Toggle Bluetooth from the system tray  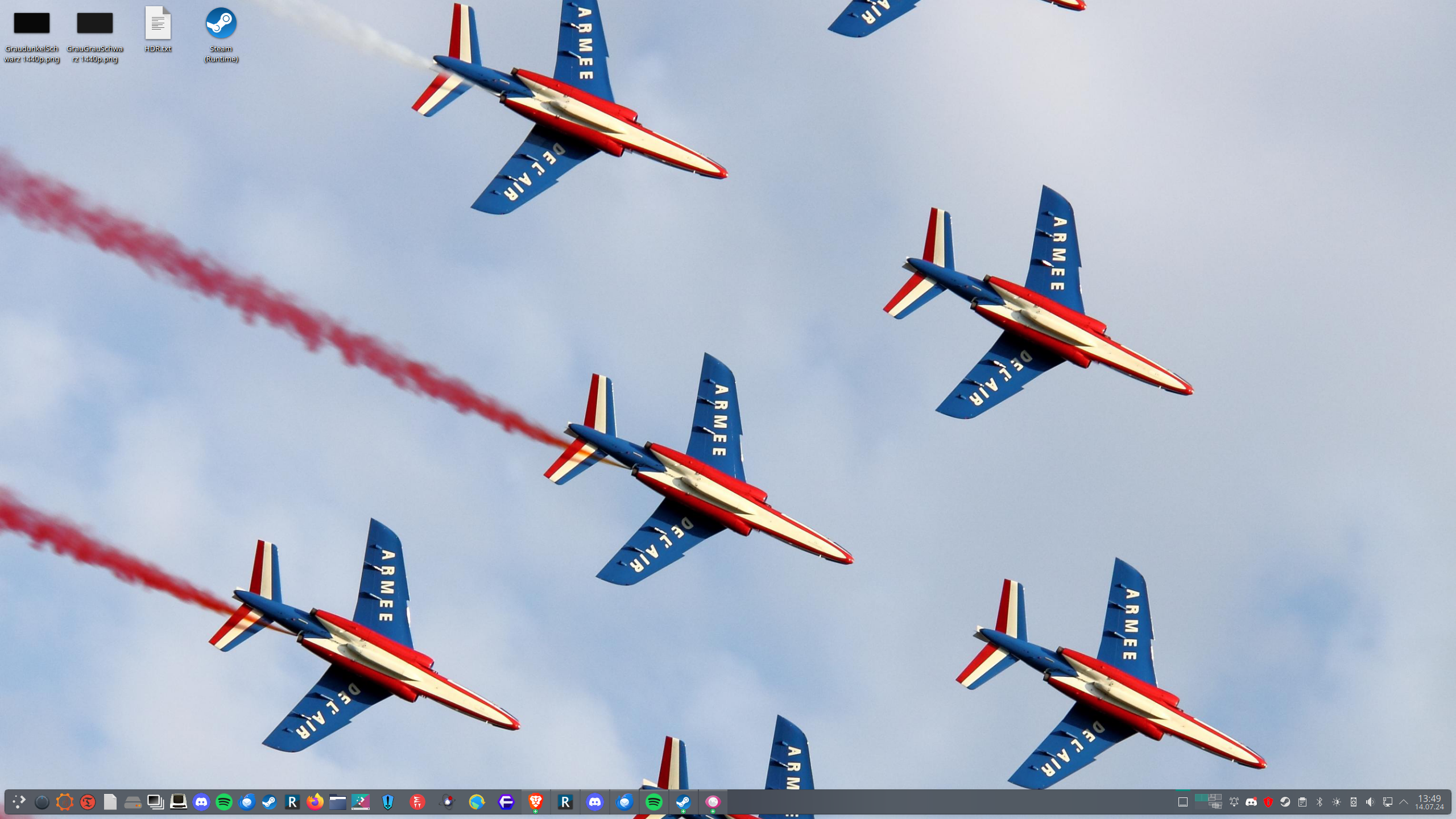tap(1319, 802)
